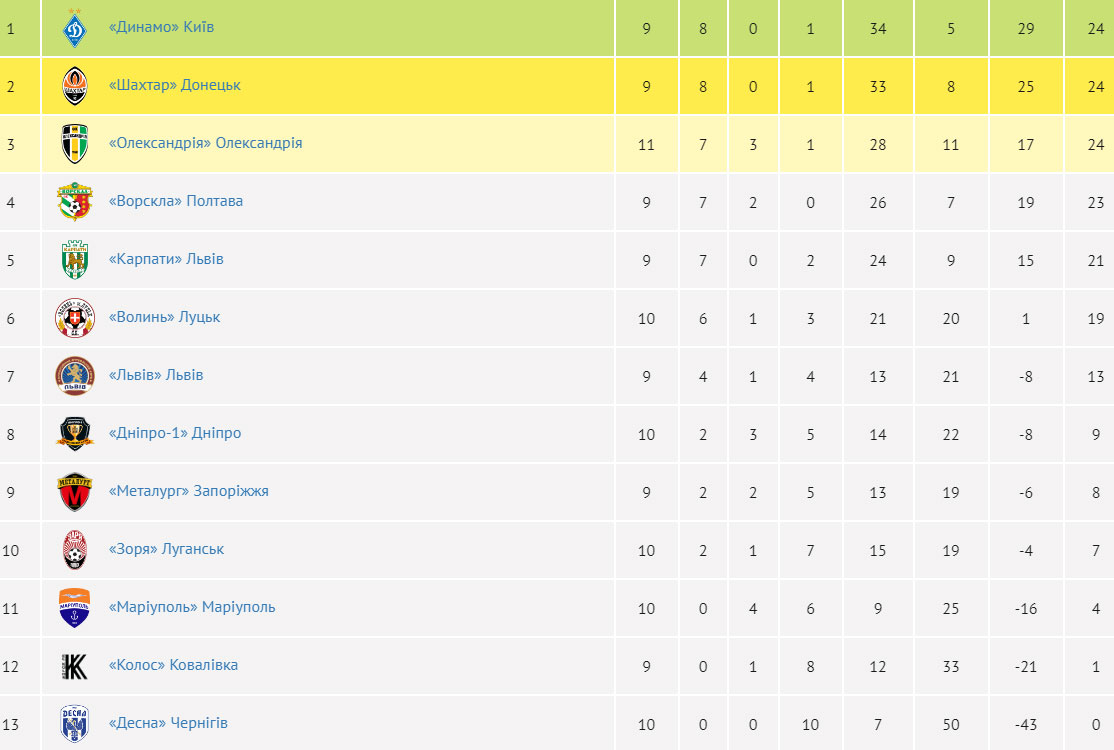Screen dimensions: 1114x750
Task: Click the Dynamo Kyiv club logo
Action: (75, 28)
